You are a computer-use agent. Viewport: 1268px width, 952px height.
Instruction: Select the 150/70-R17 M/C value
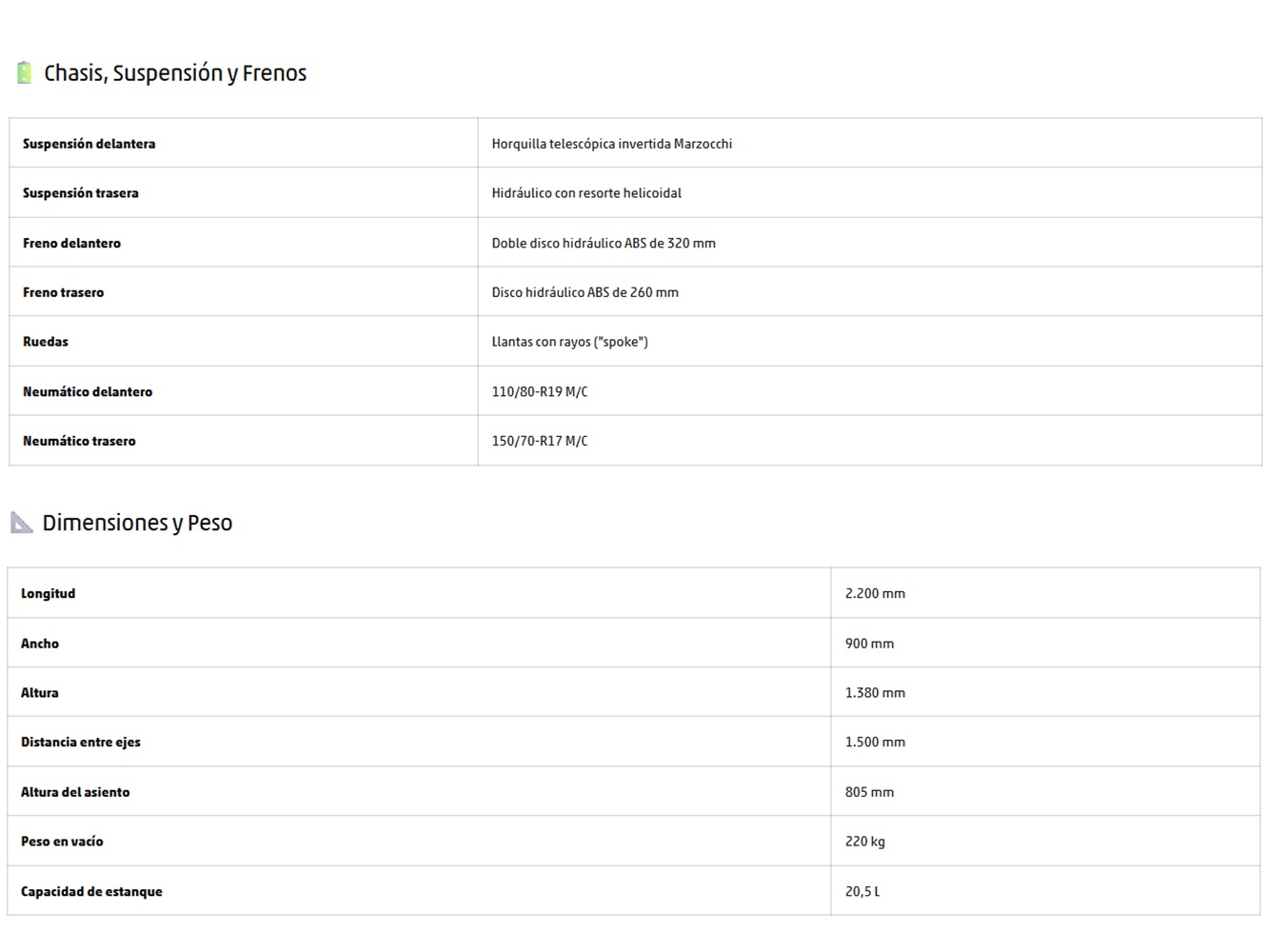click(540, 441)
